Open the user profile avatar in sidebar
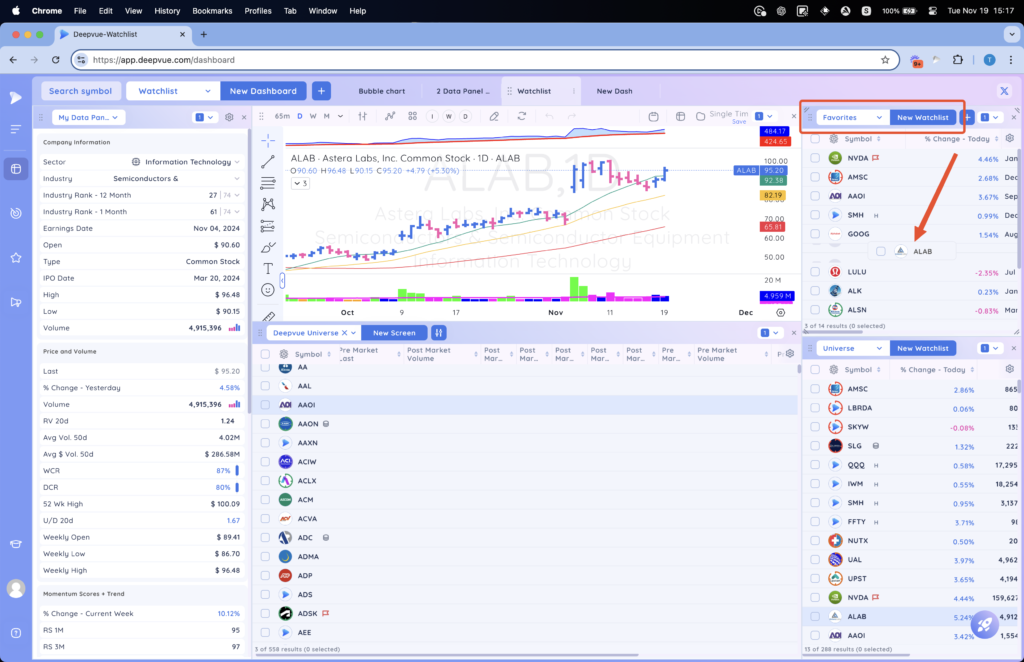 [x=16, y=588]
